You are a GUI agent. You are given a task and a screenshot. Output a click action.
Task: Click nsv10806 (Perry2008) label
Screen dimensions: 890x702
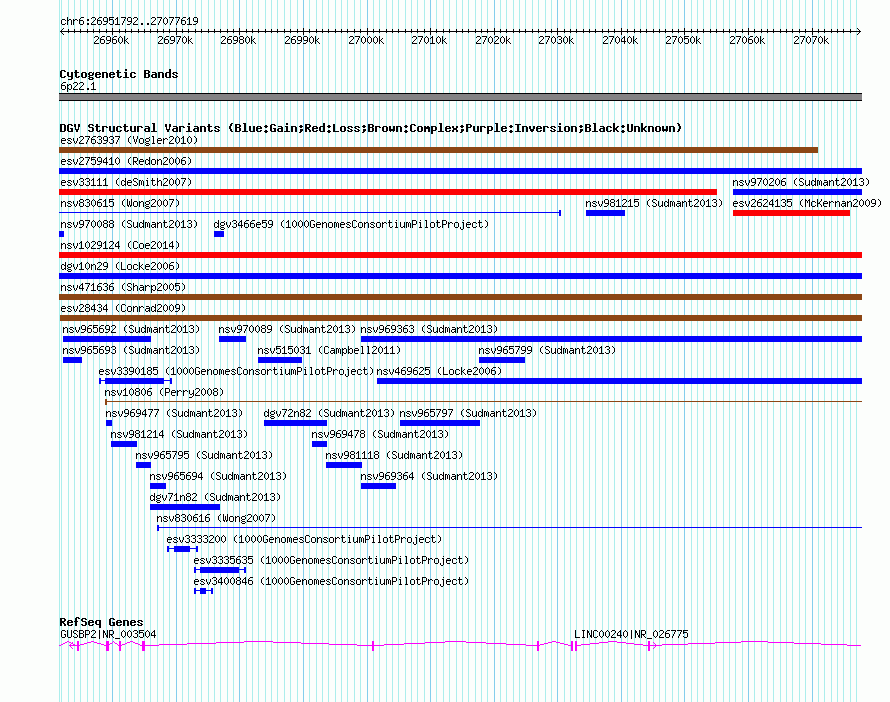coord(164,392)
